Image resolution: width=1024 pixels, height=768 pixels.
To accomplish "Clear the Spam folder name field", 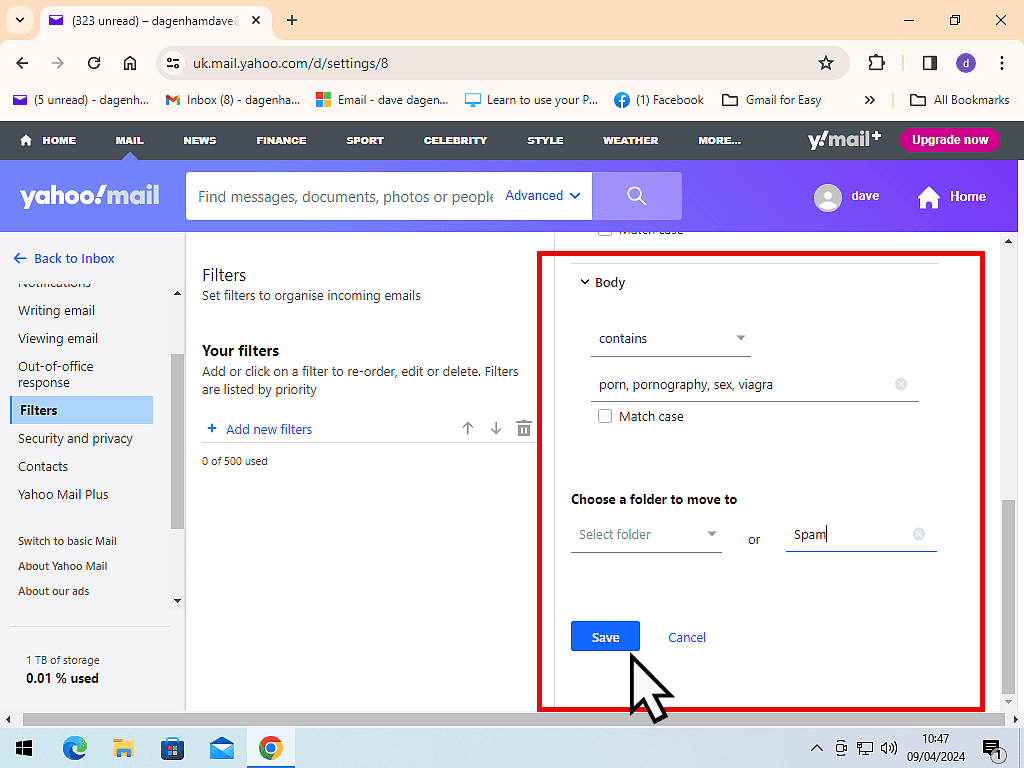I will 918,534.
